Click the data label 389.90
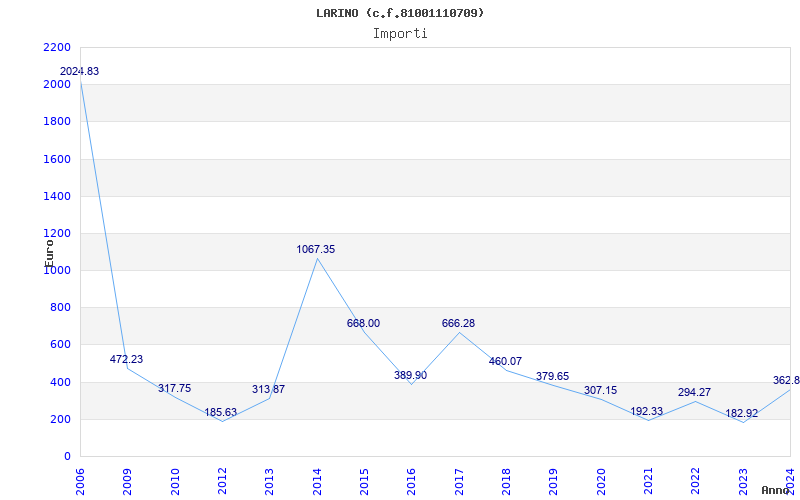800x500 pixels. pos(411,376)
